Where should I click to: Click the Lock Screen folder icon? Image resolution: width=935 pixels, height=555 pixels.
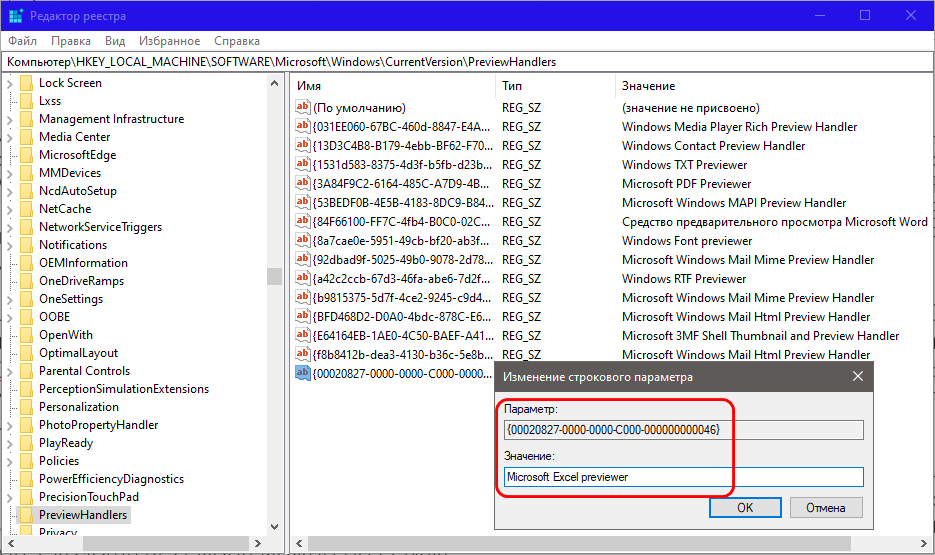[x=26, y=83]
